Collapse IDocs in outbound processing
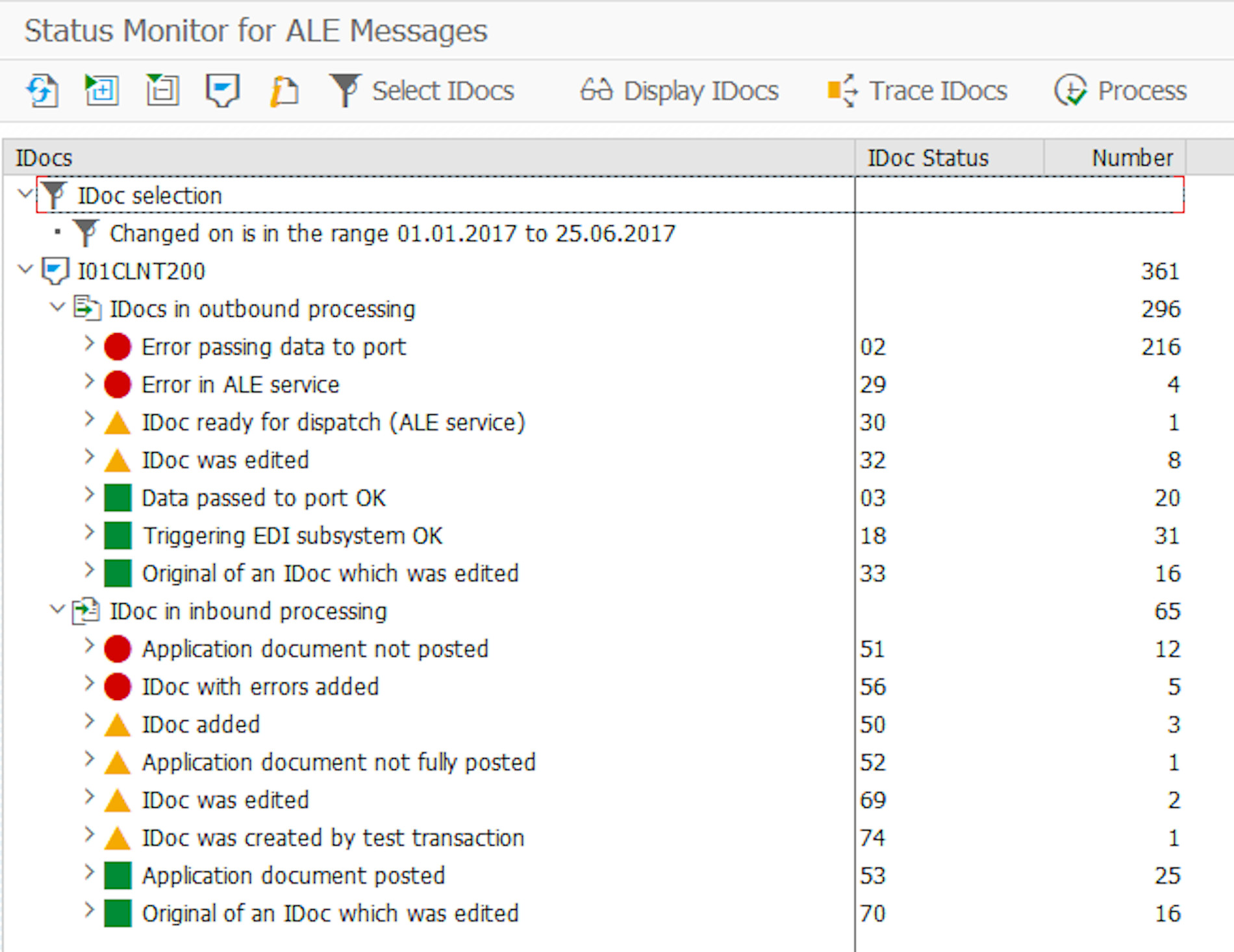This screenshot has height=952, width=1234. coord(58,307)
